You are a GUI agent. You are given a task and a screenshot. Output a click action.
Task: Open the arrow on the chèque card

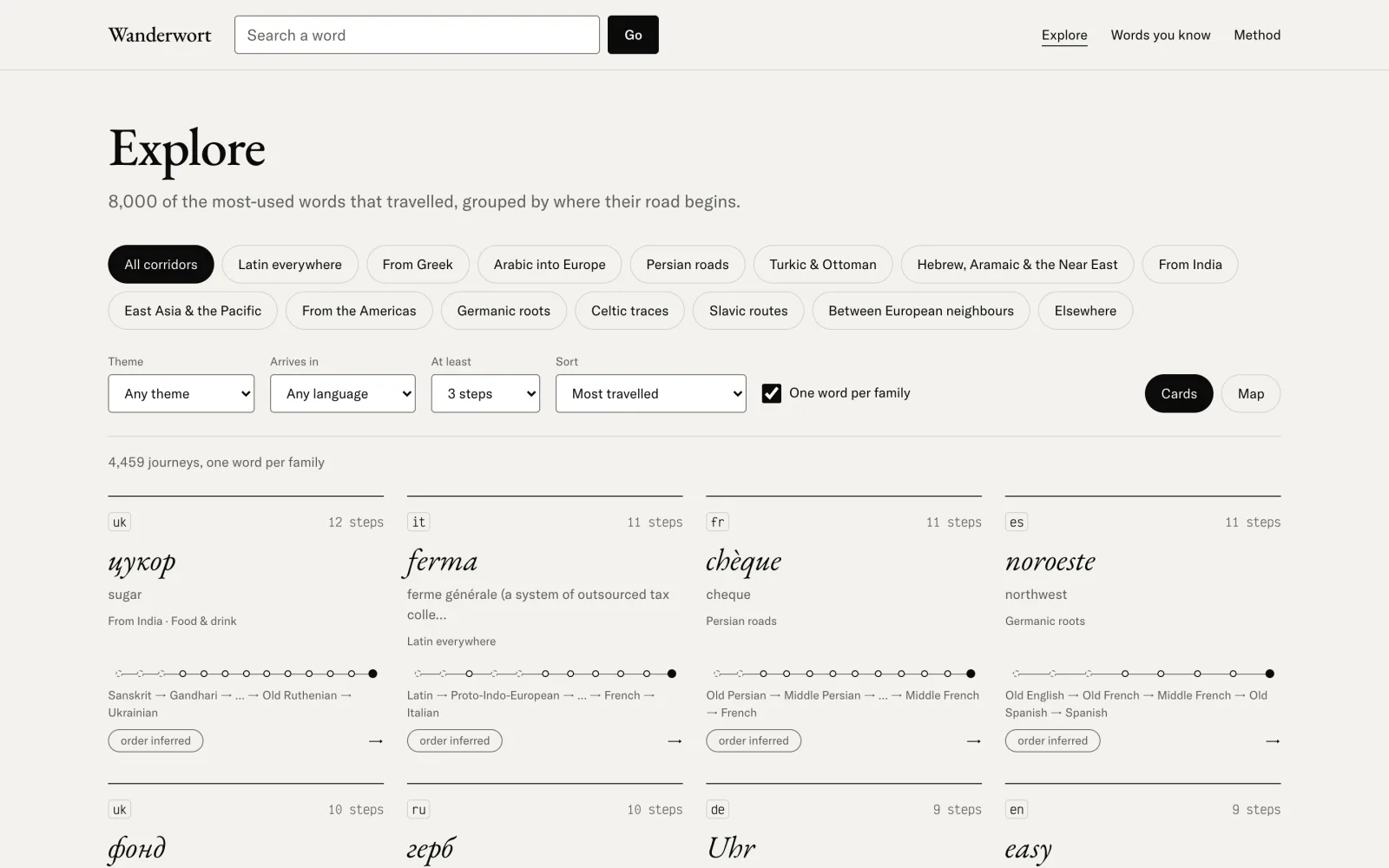[974, 741]
